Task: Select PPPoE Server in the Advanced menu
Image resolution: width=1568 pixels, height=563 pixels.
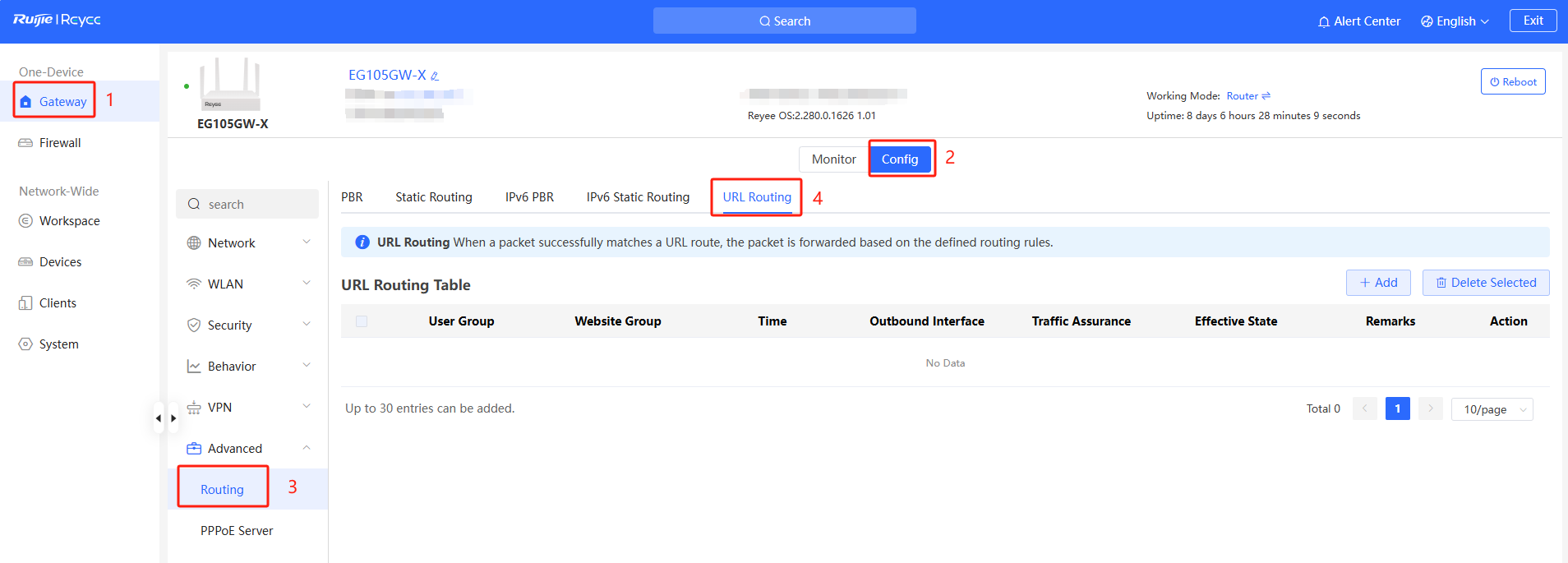Action: [237, 531]
